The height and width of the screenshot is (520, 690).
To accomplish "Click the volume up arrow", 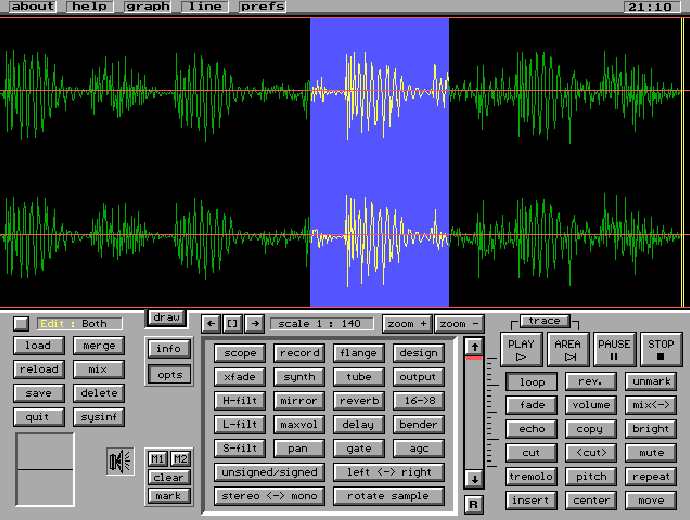I will tap(474, 347).
